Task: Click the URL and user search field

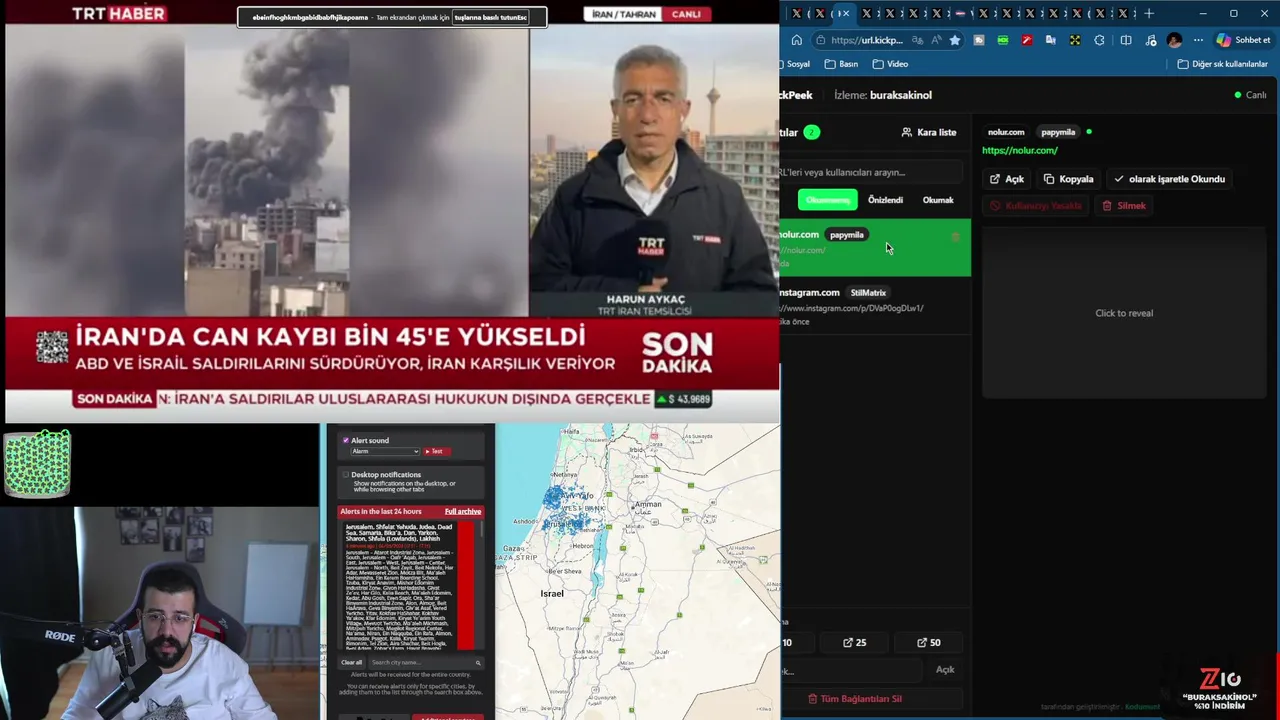Action: pyautogui.click(x=870, y=172)
